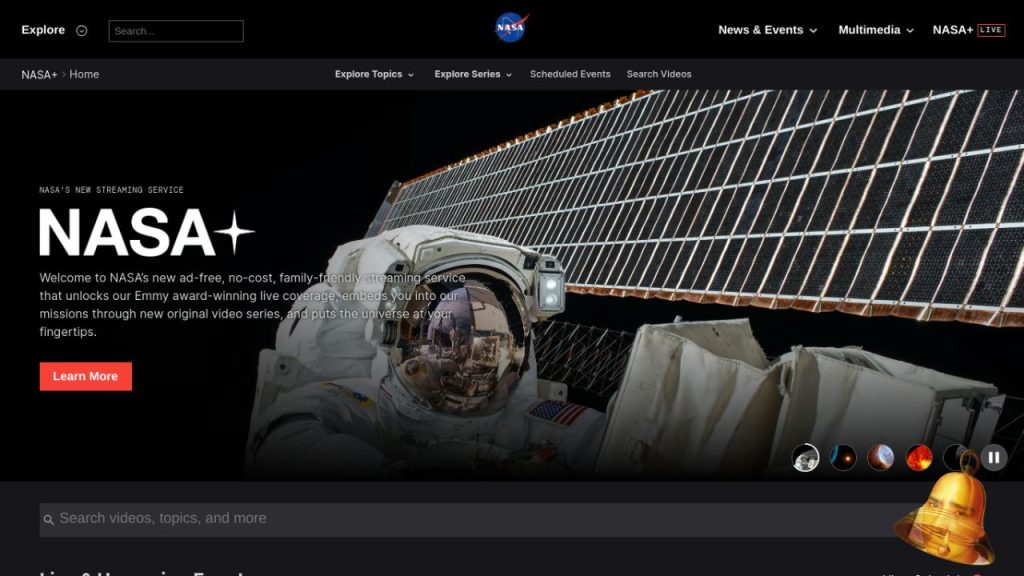
Task: Pause the hero carousel slideshow
Action: click(994, 458)
